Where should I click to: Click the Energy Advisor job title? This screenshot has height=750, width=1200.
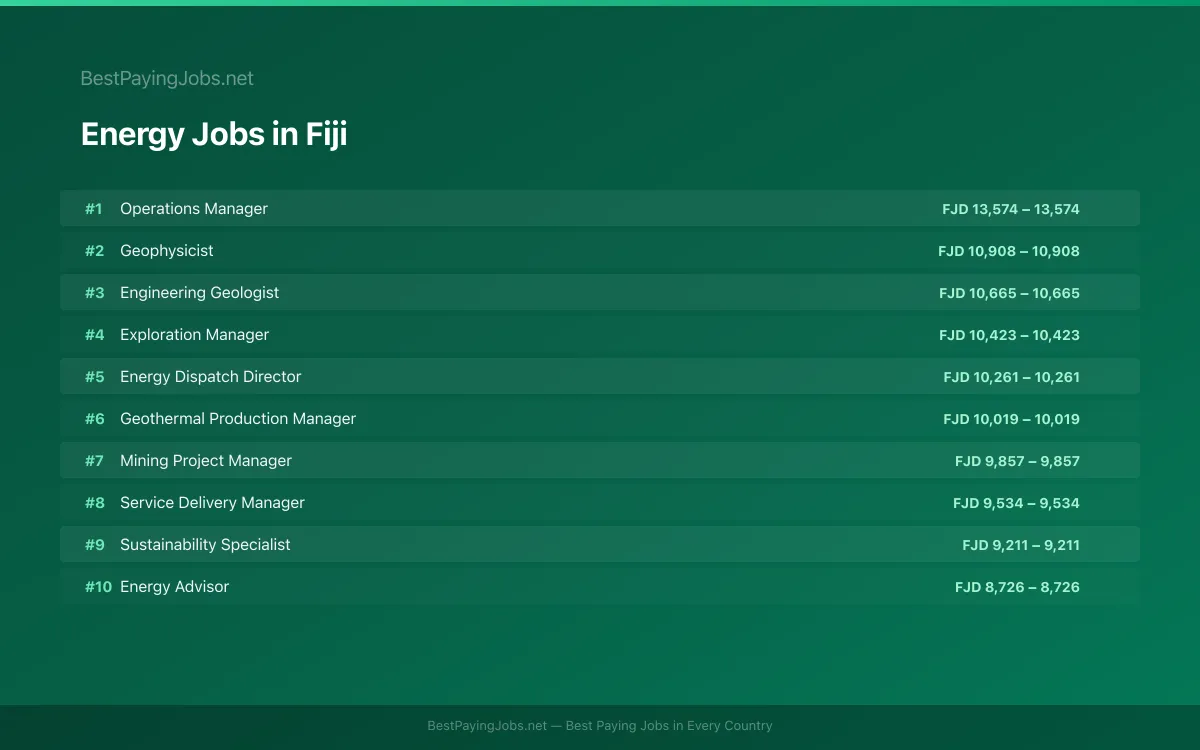point(174,587)
